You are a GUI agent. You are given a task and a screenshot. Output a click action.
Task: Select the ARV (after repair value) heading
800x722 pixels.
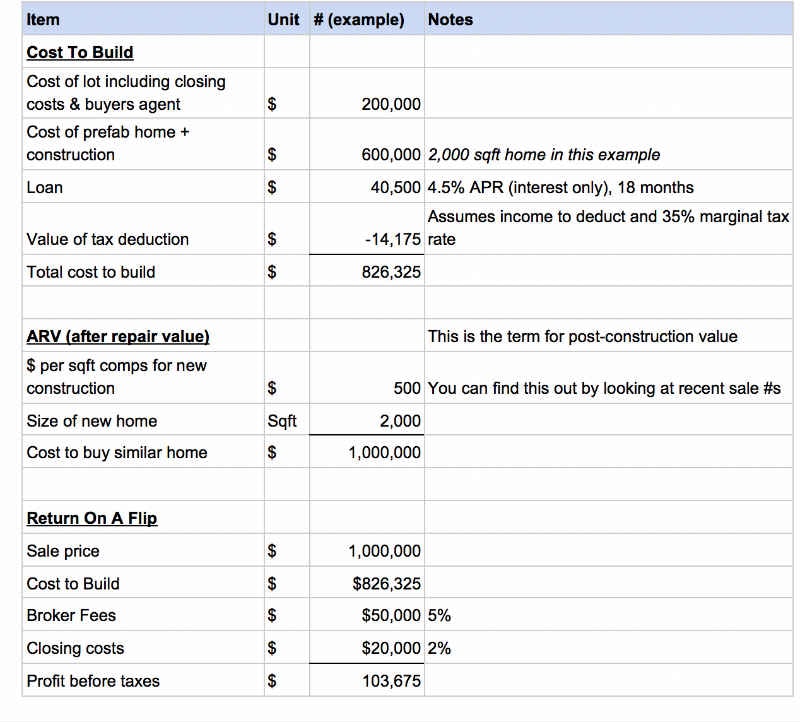[118, 336]
